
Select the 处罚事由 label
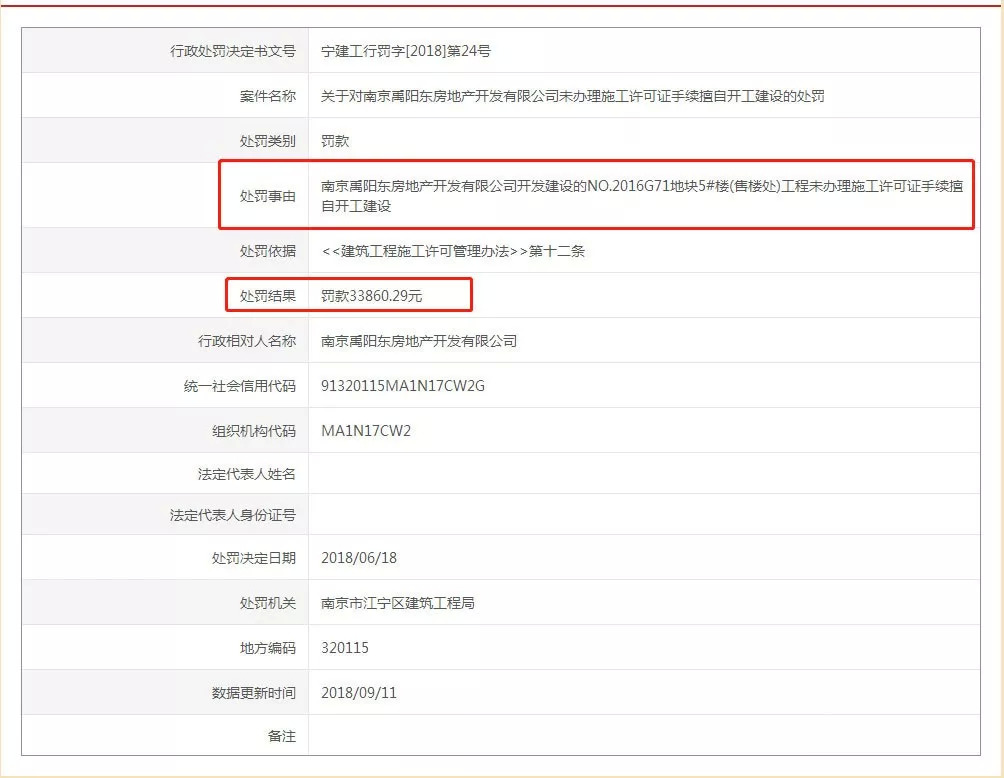coord(268,196)
